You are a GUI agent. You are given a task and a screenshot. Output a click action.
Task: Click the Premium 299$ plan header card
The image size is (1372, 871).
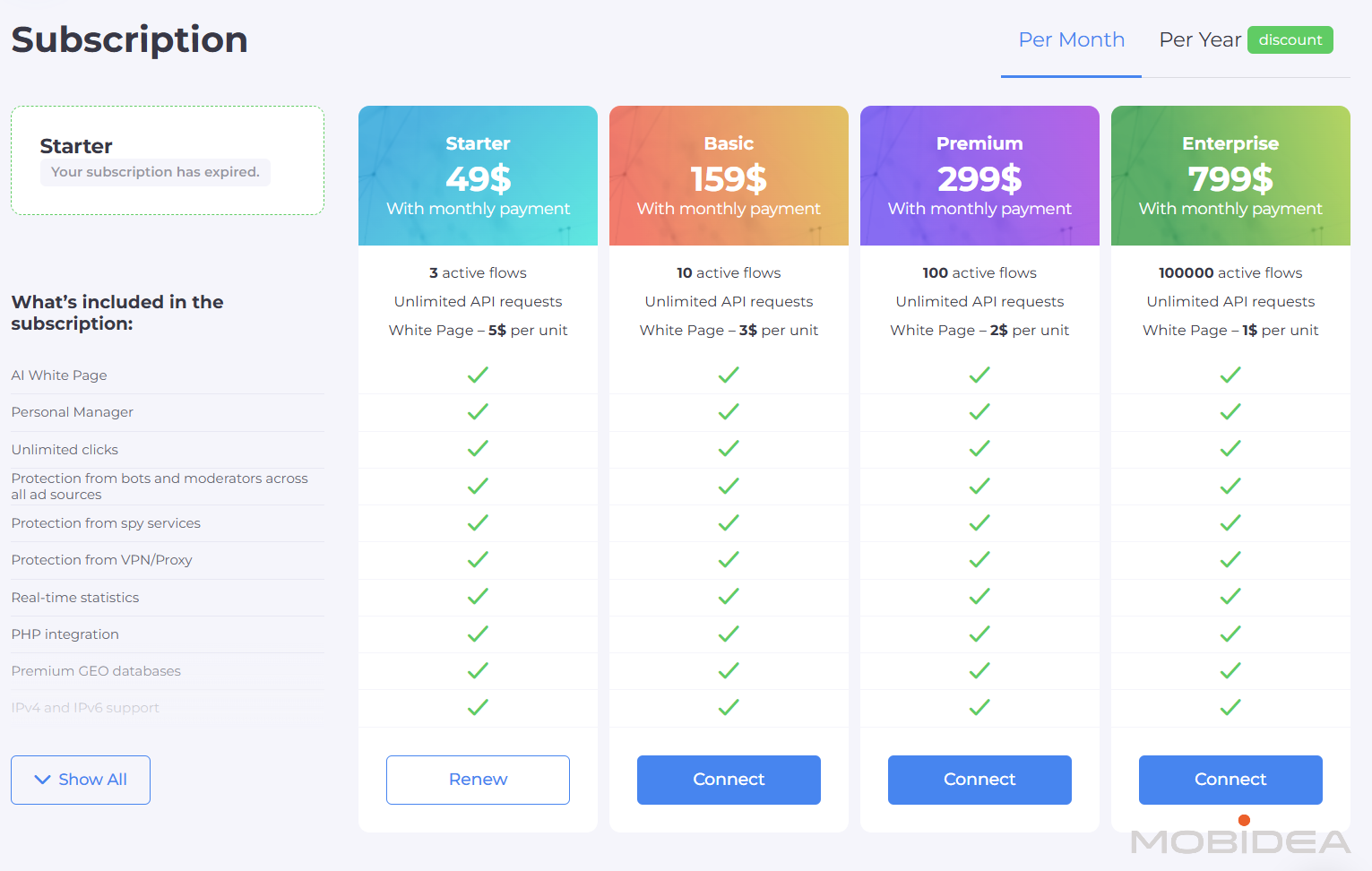click(x=979, y=176)
